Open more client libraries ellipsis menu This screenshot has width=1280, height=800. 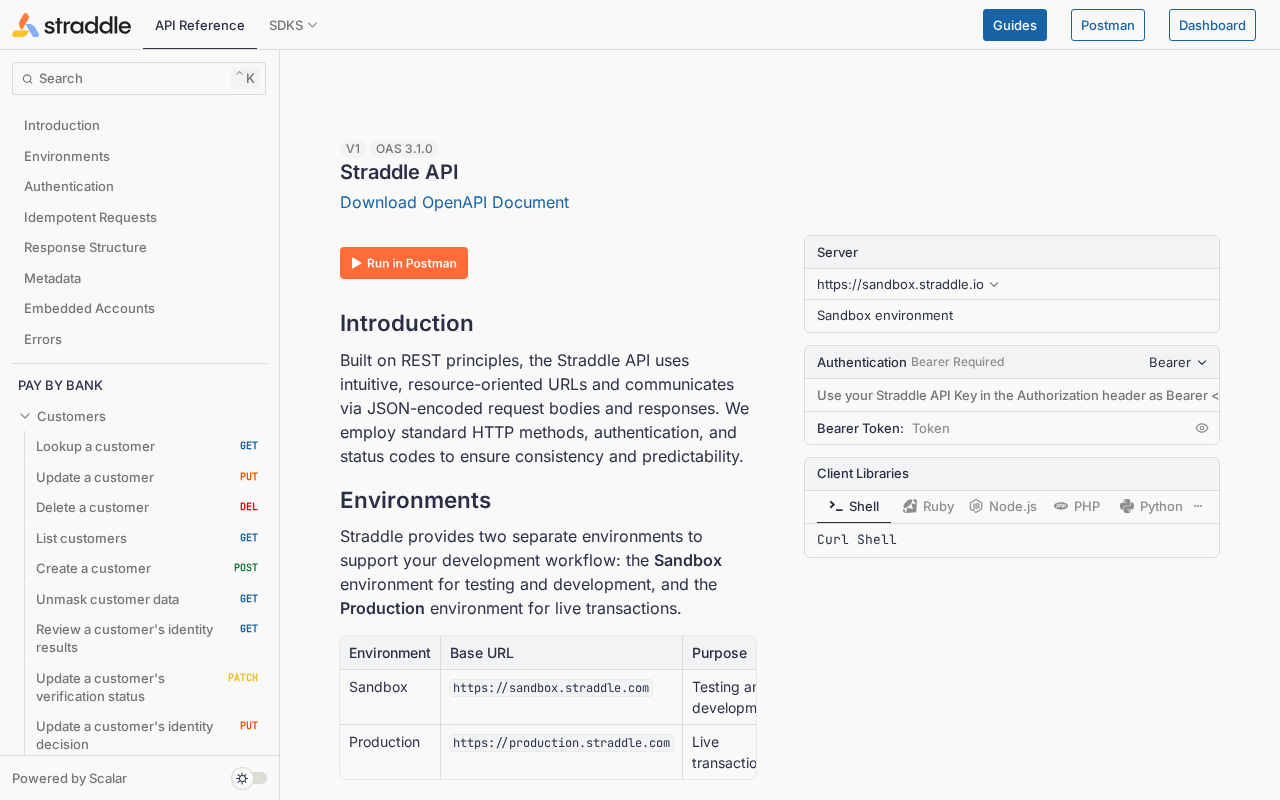[1198, 507]
